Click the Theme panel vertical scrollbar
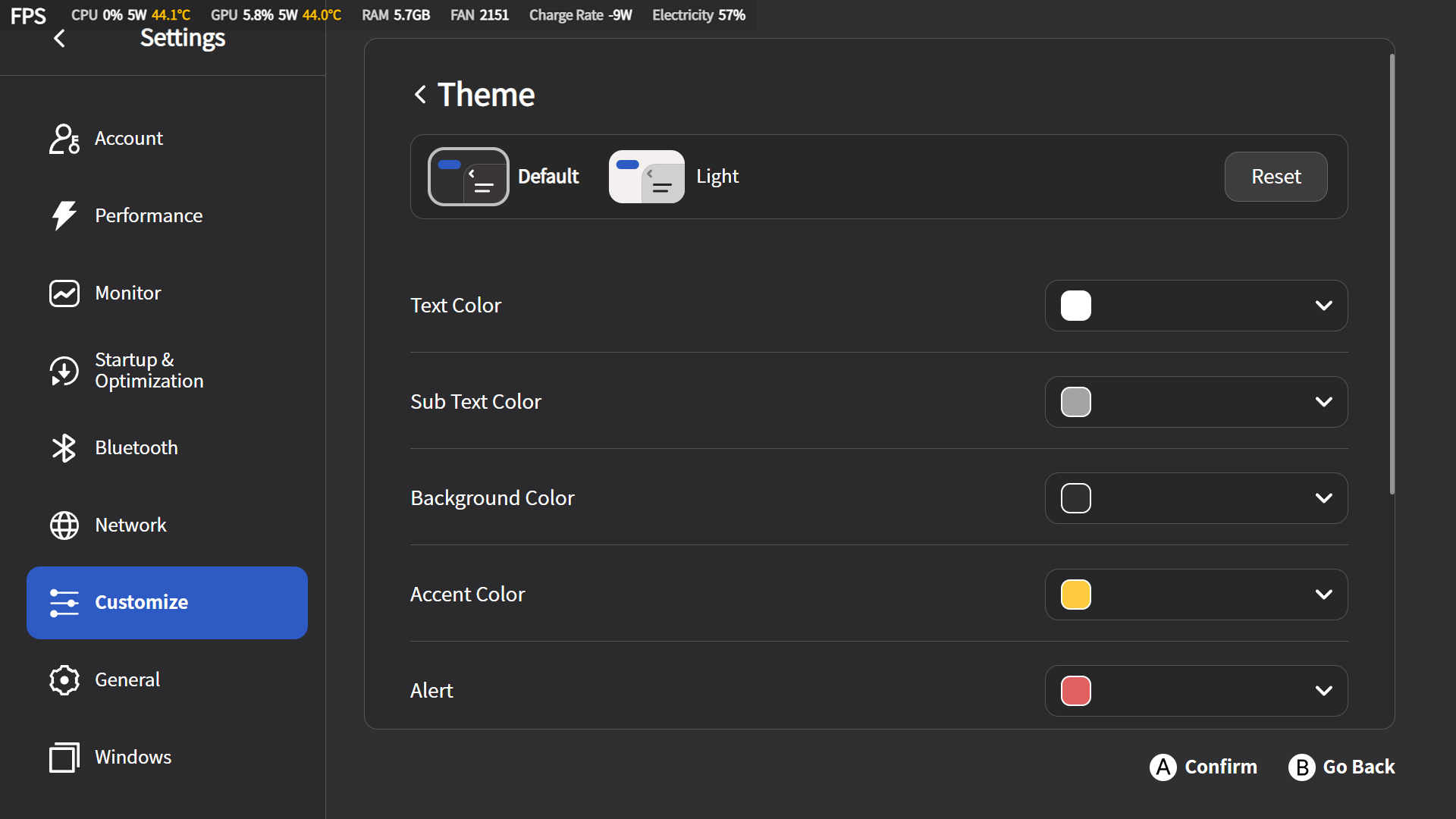 click(1392, 273)
